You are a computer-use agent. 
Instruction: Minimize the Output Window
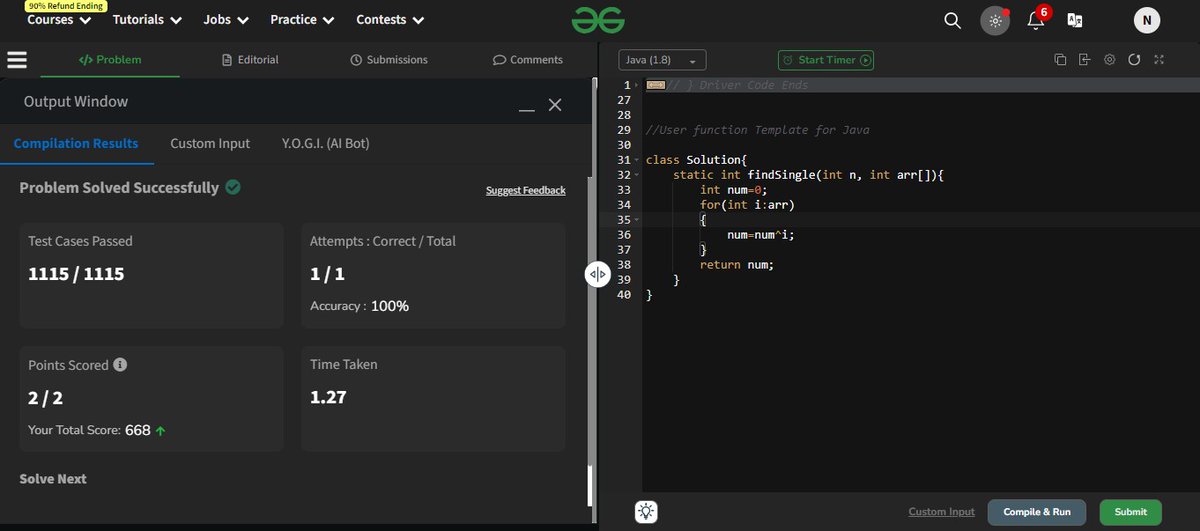(x=527, y=110)
